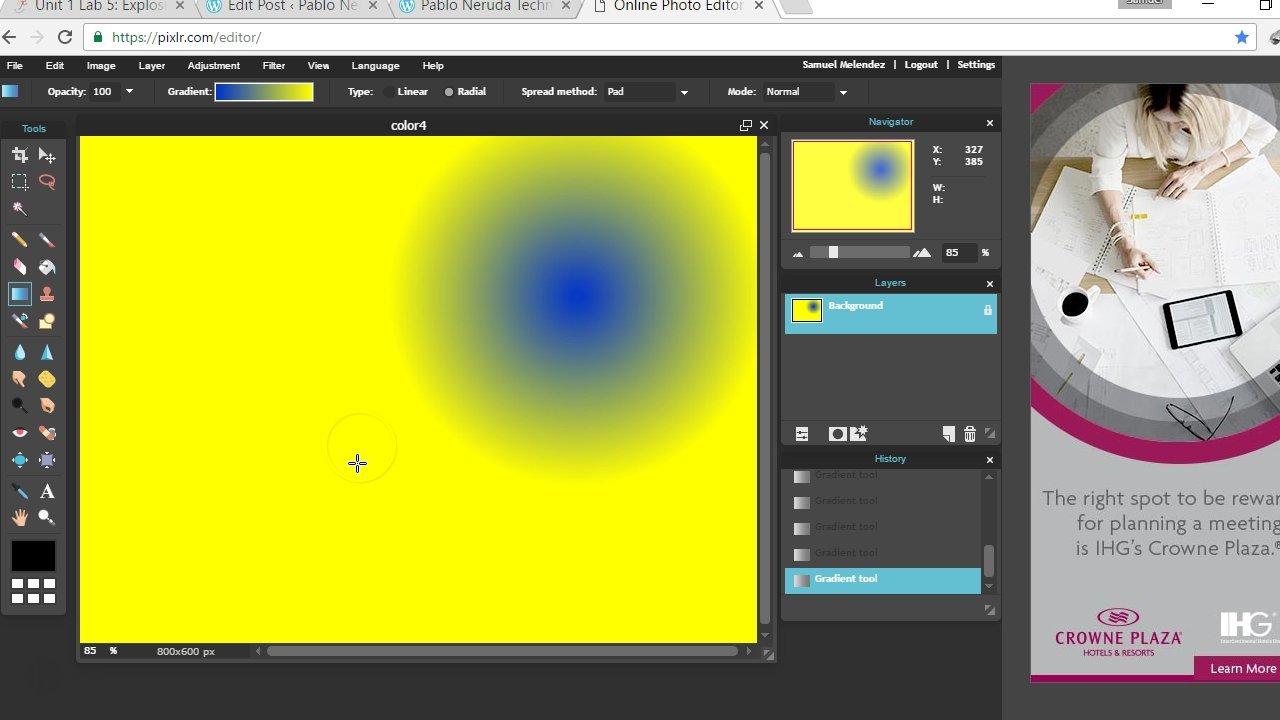Select the Radial gradient type
The height and width of the screenshot is (720, 1280).
point(450,92)
